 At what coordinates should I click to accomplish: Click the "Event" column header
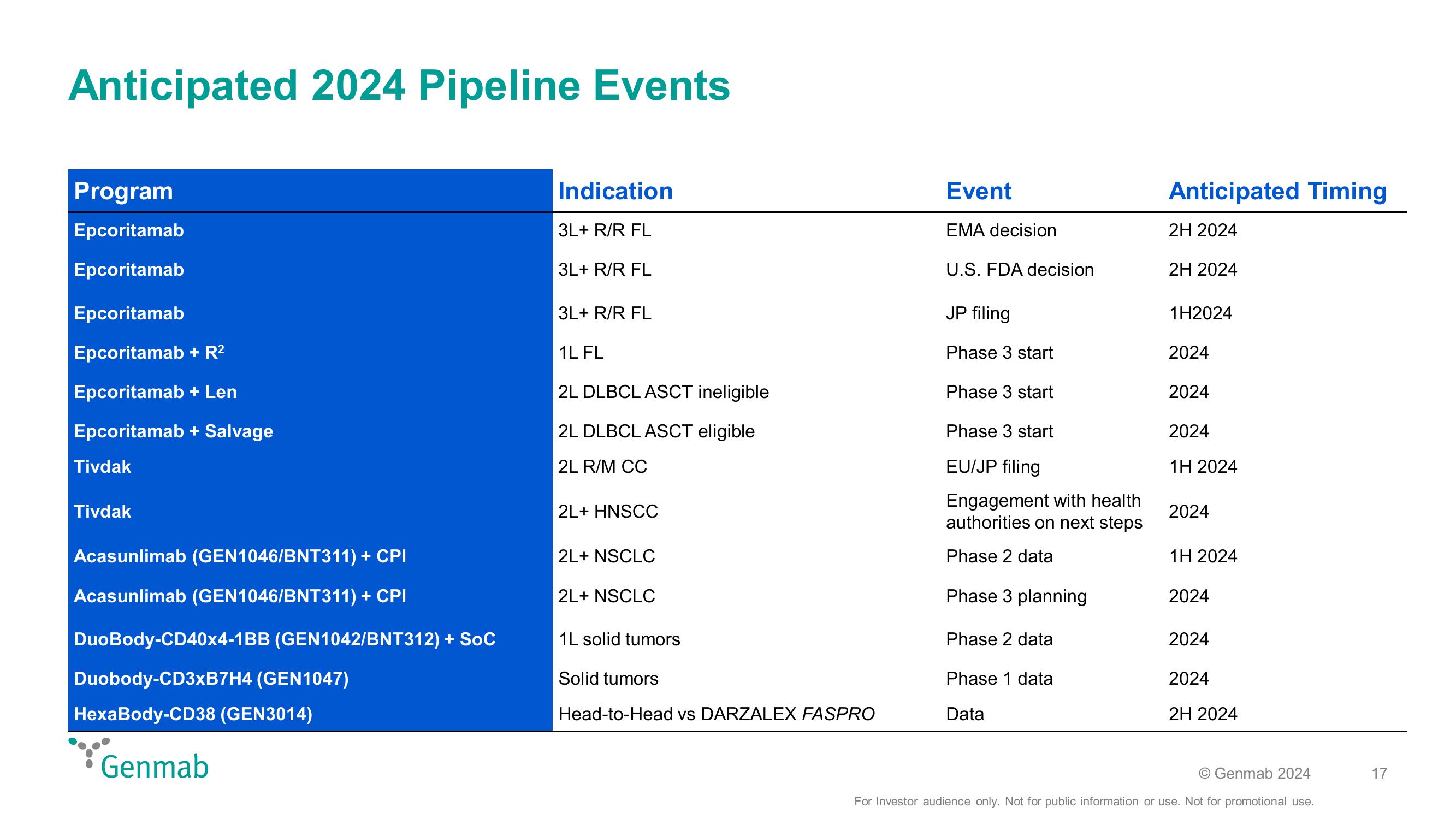point(978,191)
